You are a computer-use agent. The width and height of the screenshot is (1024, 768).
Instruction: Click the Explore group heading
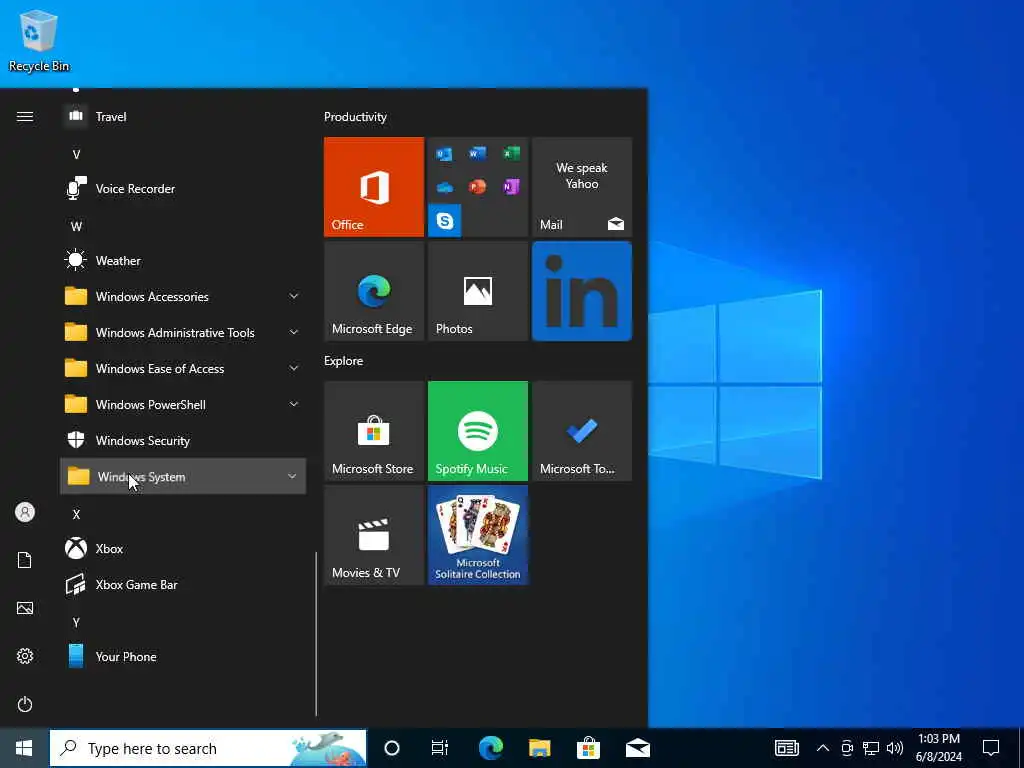point(344,360)
